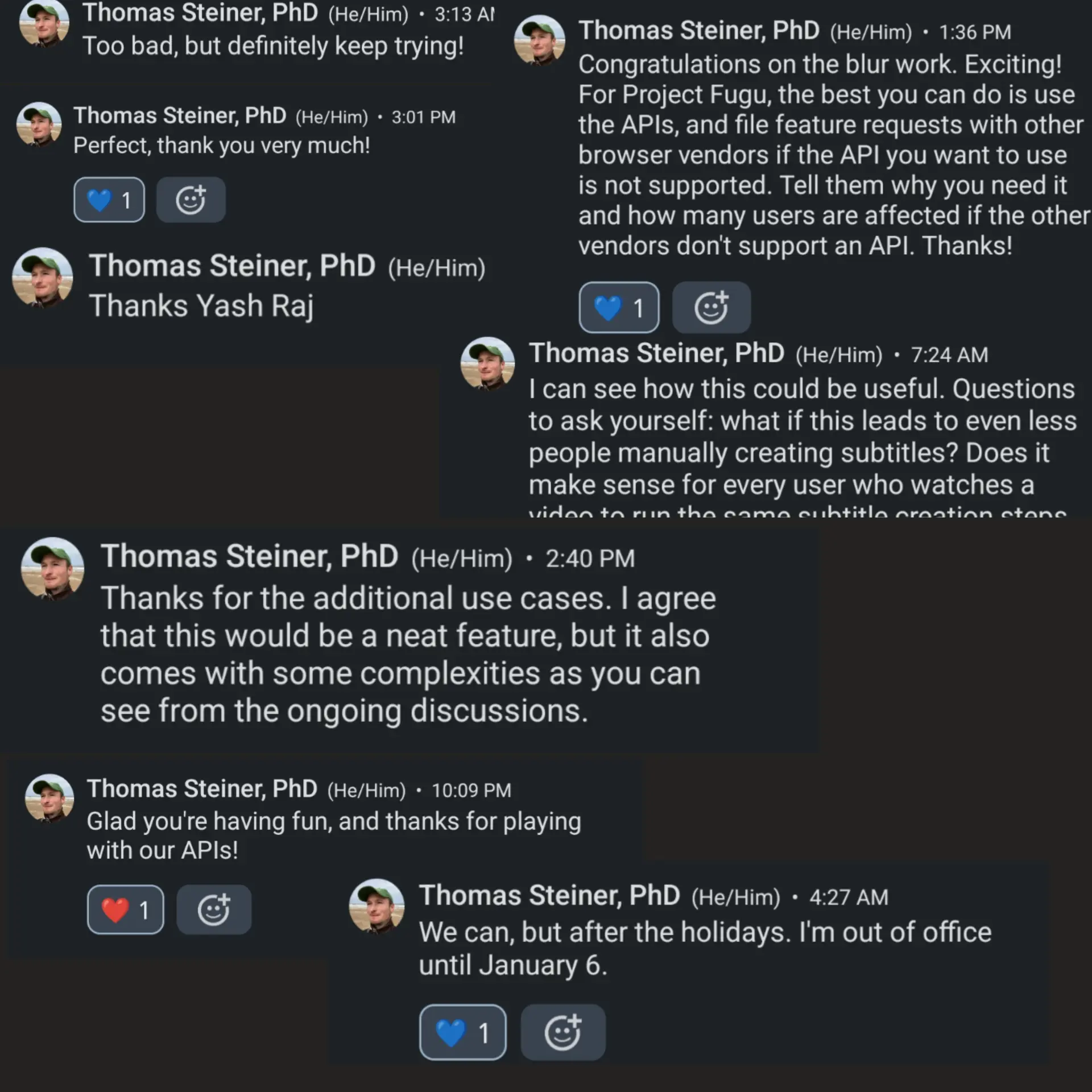Add reaction under the 3:01 PM comment

[191, 200]
